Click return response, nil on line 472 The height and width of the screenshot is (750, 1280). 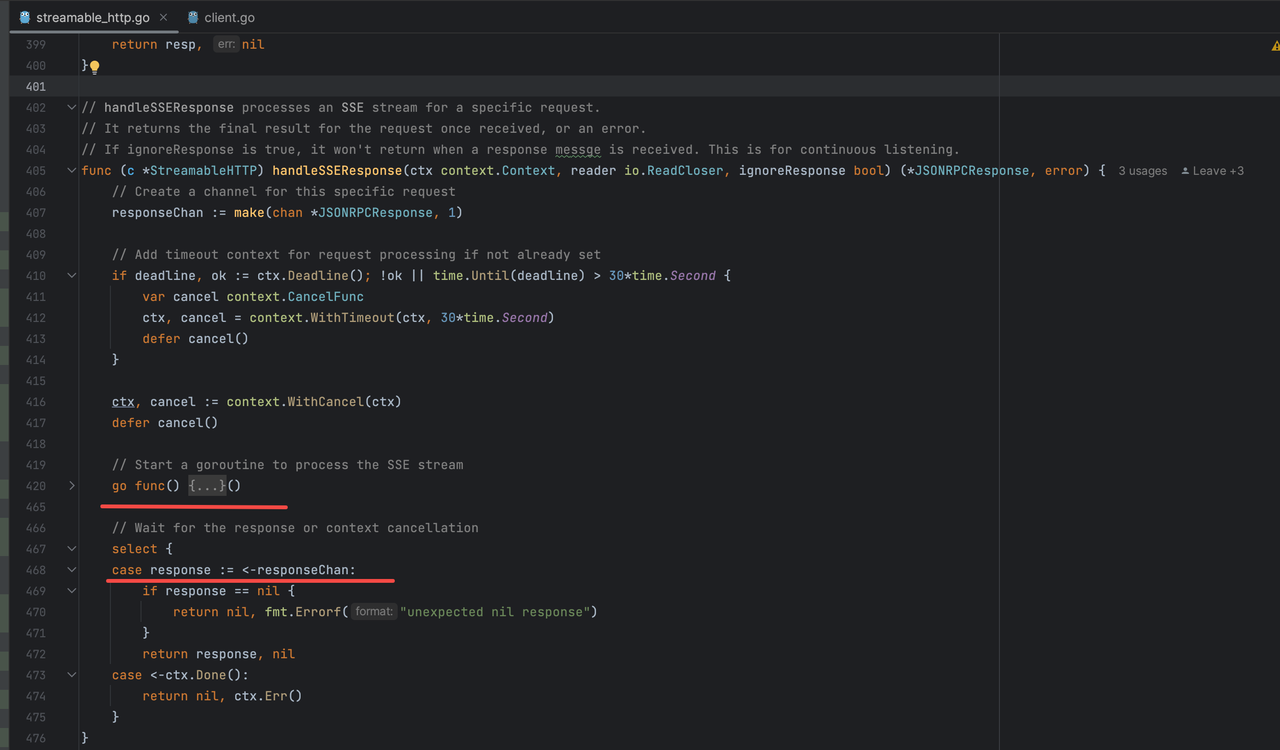[x=218, y=653]
